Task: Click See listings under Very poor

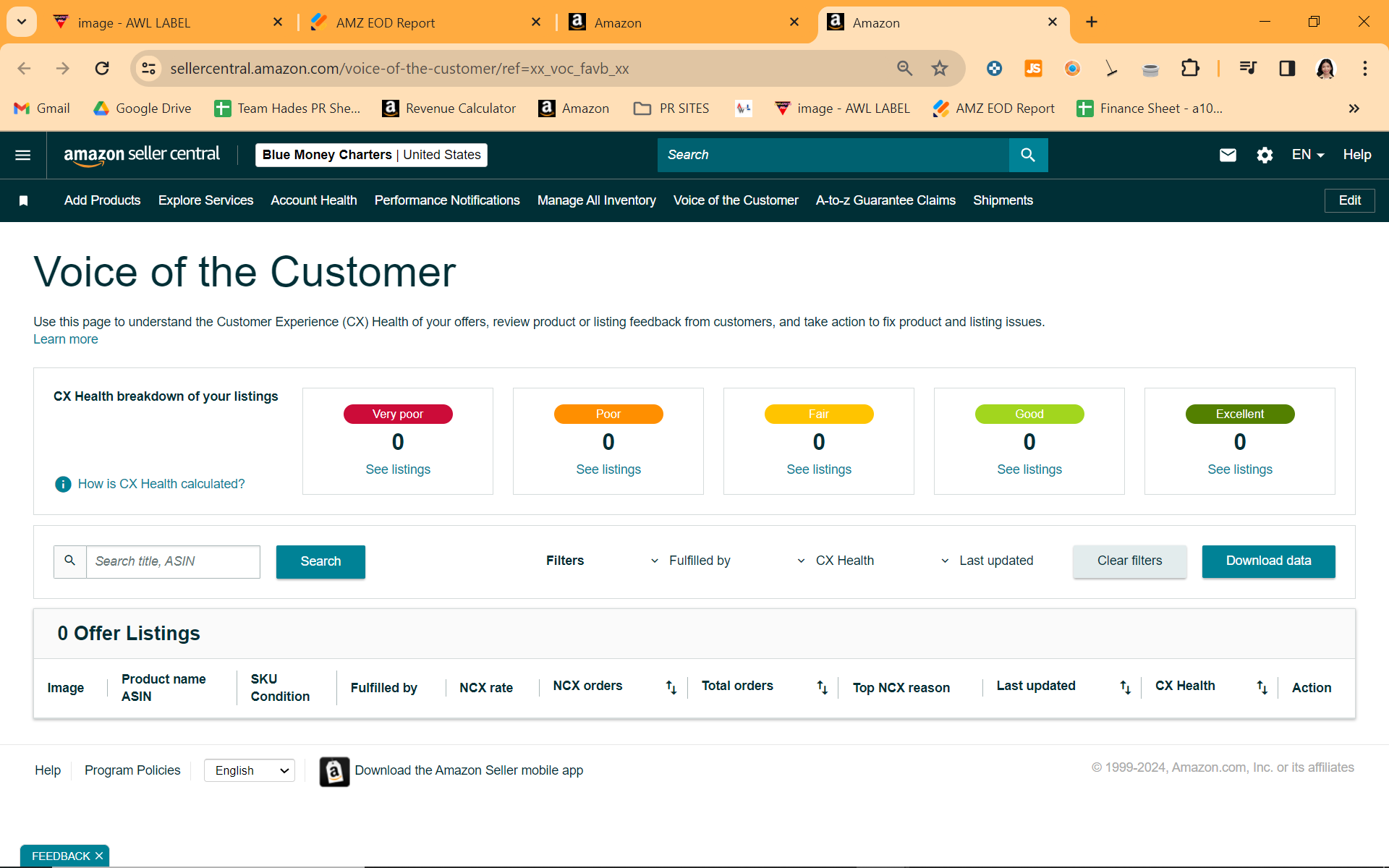Action: (x=398, y=469)
